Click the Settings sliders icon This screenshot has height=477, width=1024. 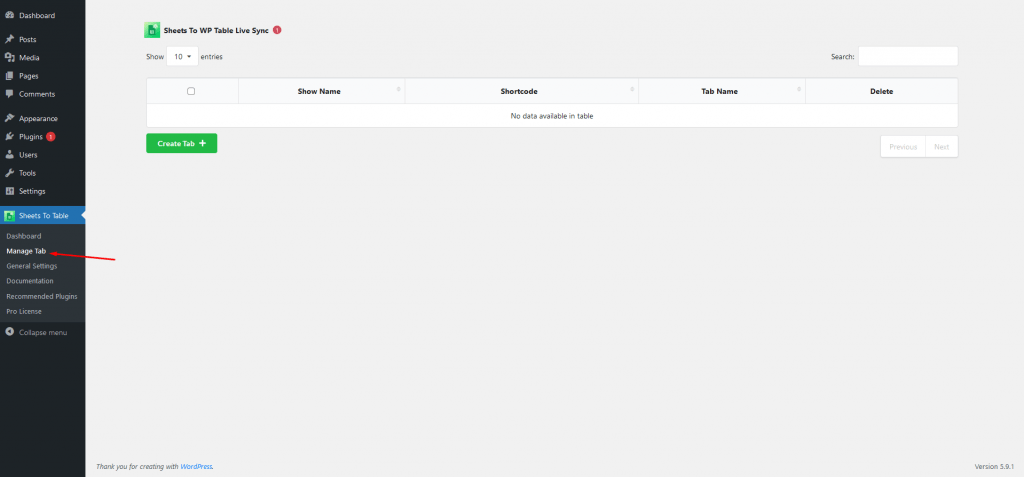click(x=9, y=191)
